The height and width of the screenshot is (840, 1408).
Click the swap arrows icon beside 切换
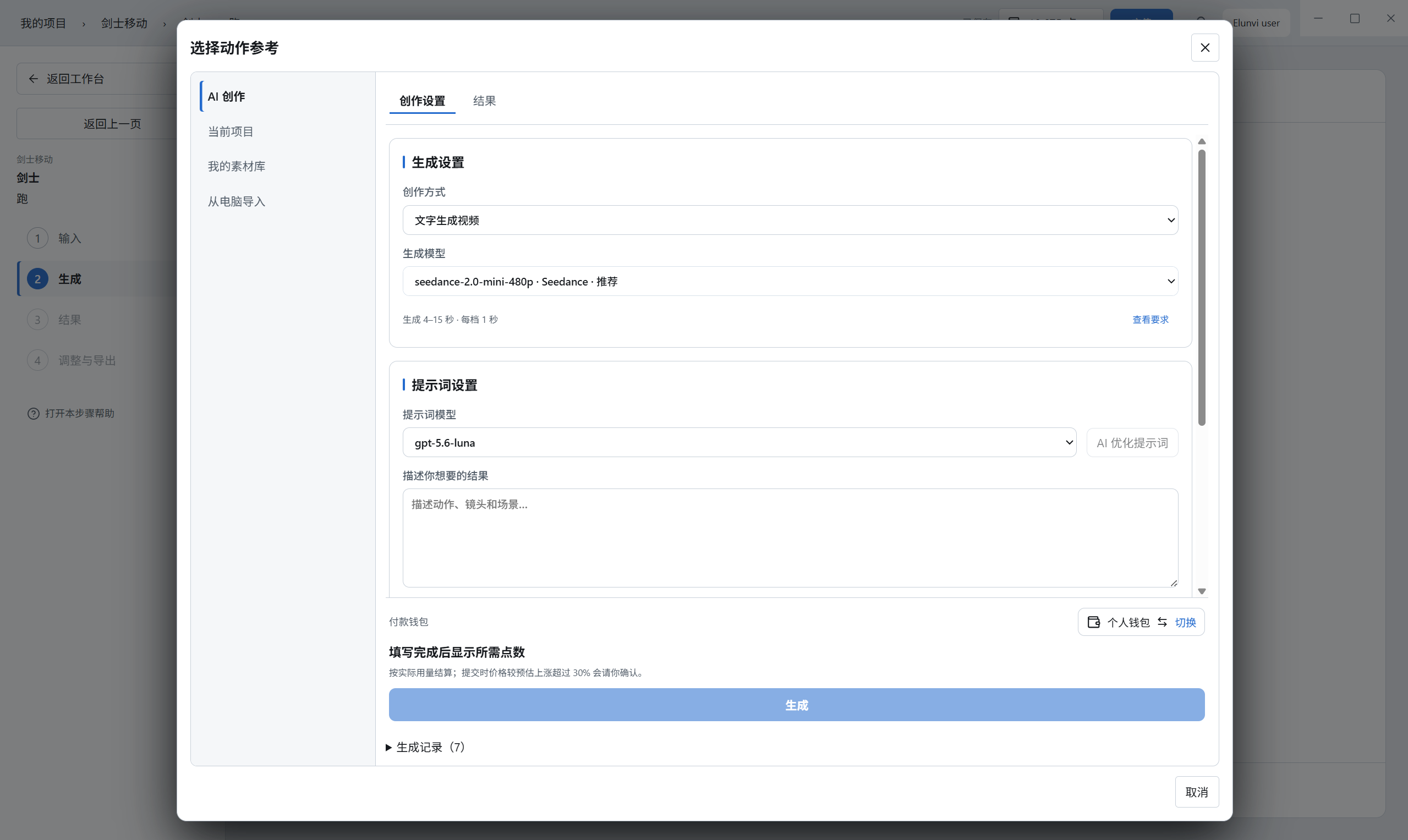pos(1162,622)
